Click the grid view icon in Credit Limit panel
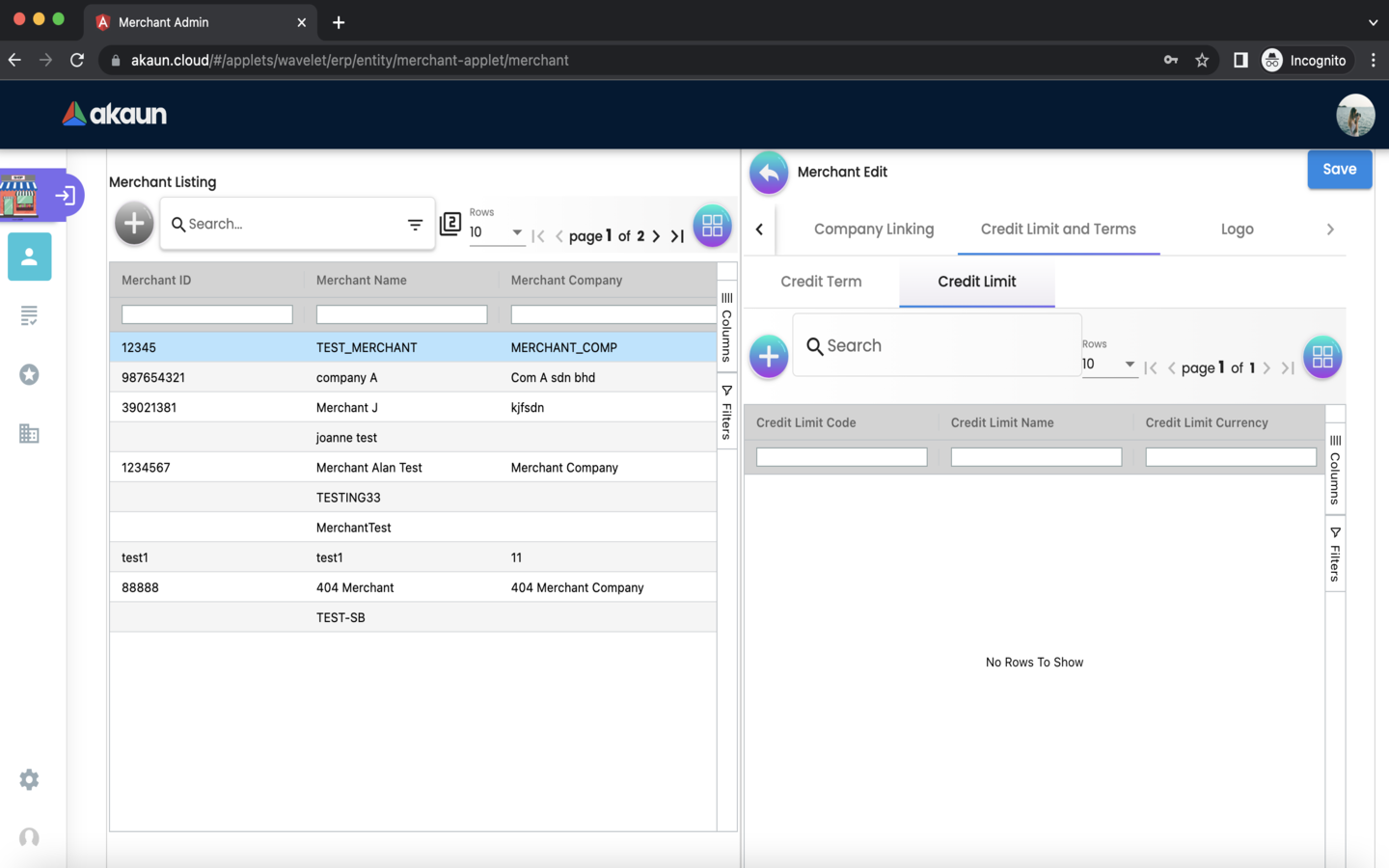The height and width of the screenshot is (868, 1389). [1321, 358]
